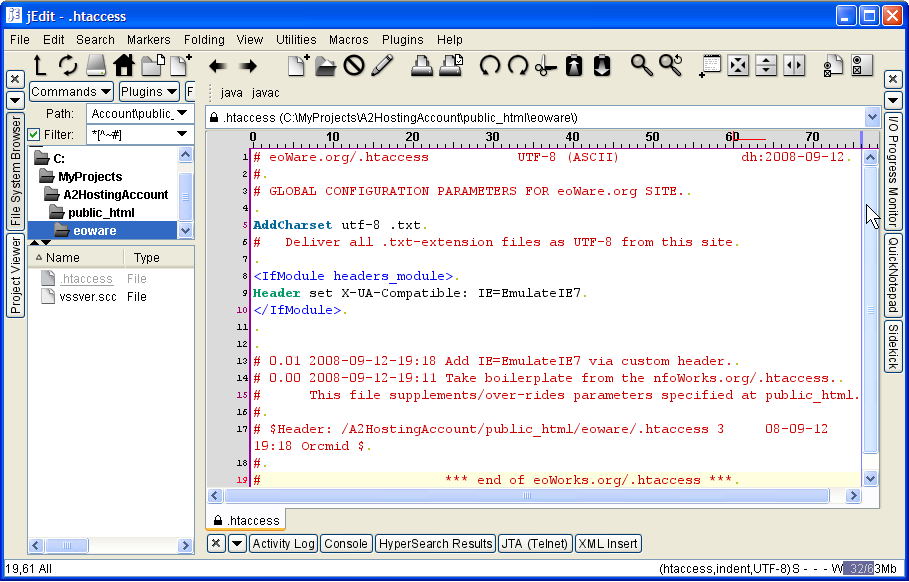Open file using the open-folder toolbar icon
This screenshot has width=909, height=582.
(x=326, y=66)
